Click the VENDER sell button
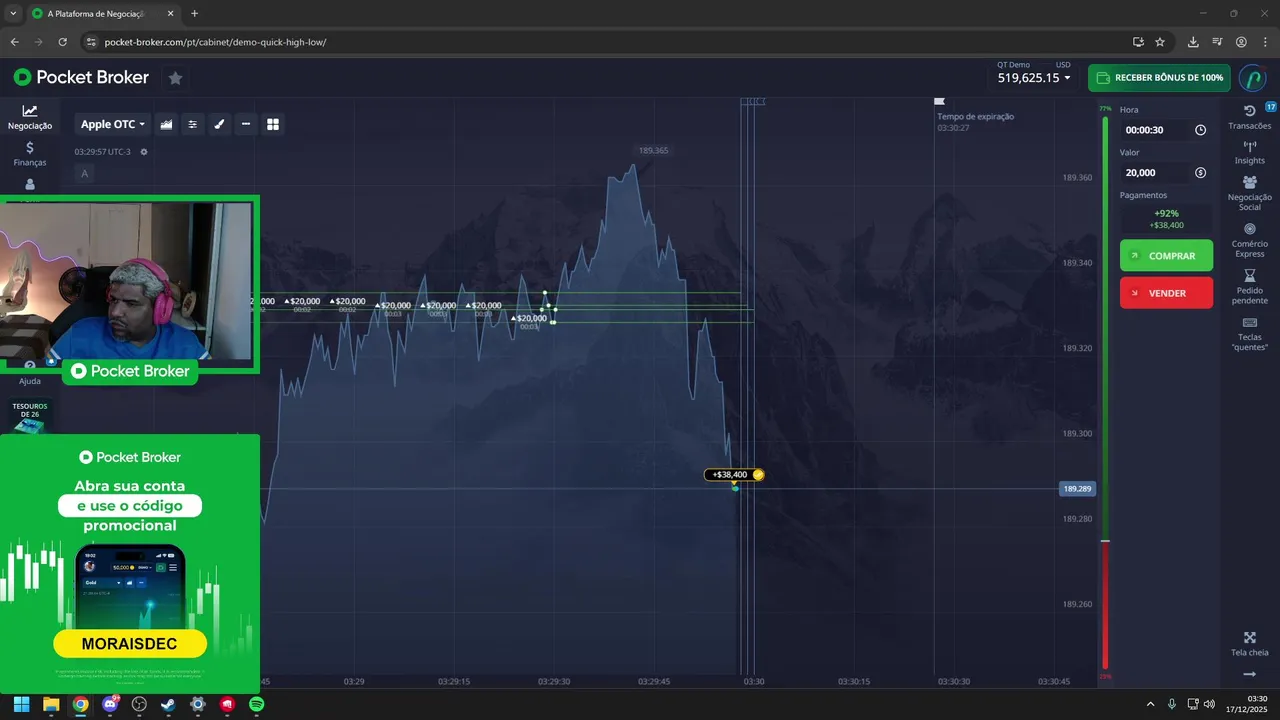The width and height of the screenshot is (1280, 720). click(x=1166, y=293)
